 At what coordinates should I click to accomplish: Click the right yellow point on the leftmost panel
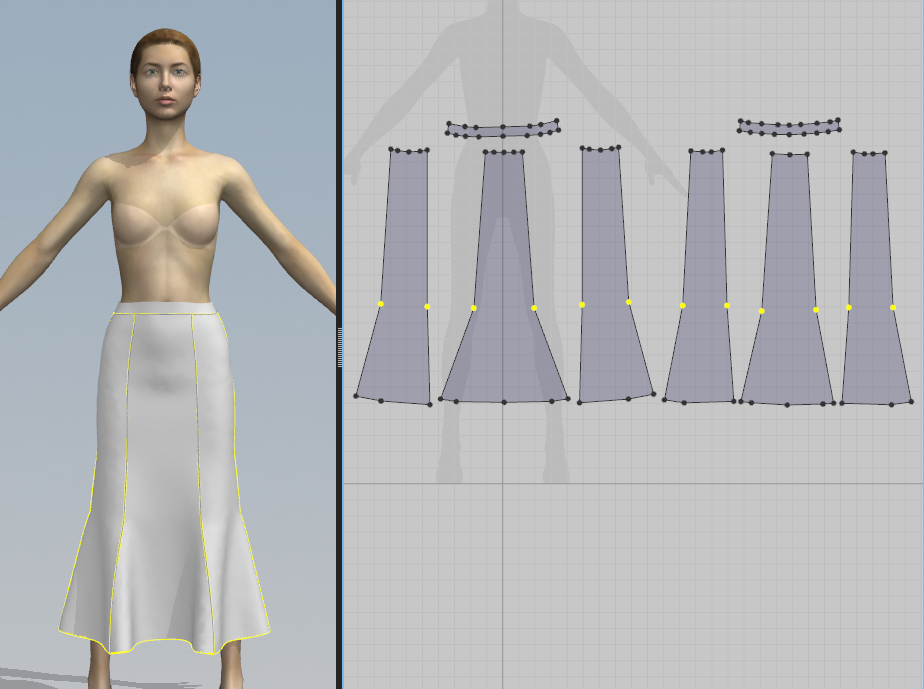coord(427,306)
